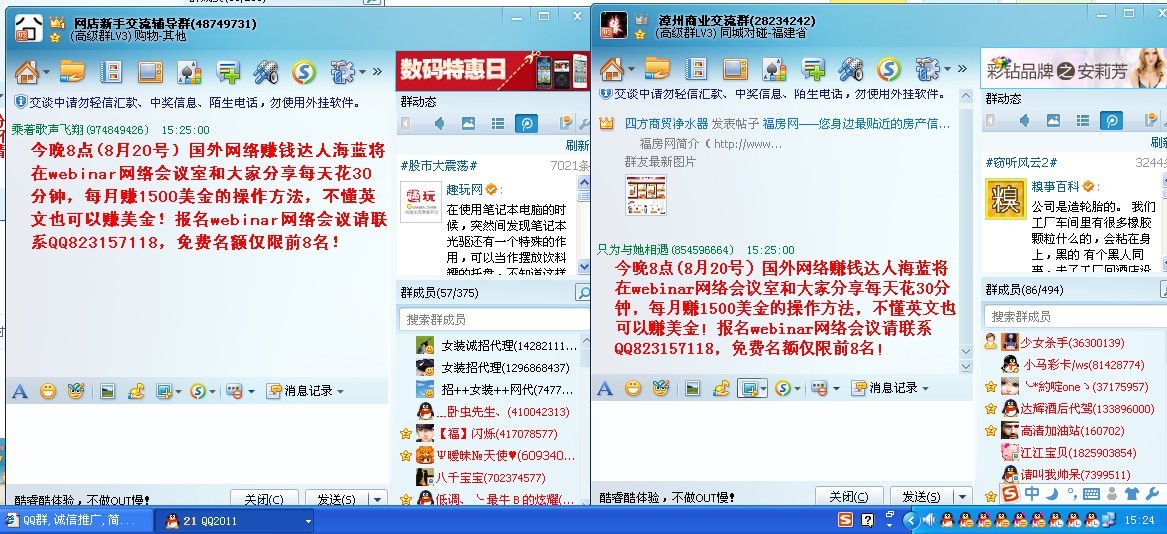The width and height of the screenshot is (1167, 534).
Task: Open microphone voice chat icon in 漳州商业交流群 window
Action: (851, 69)
